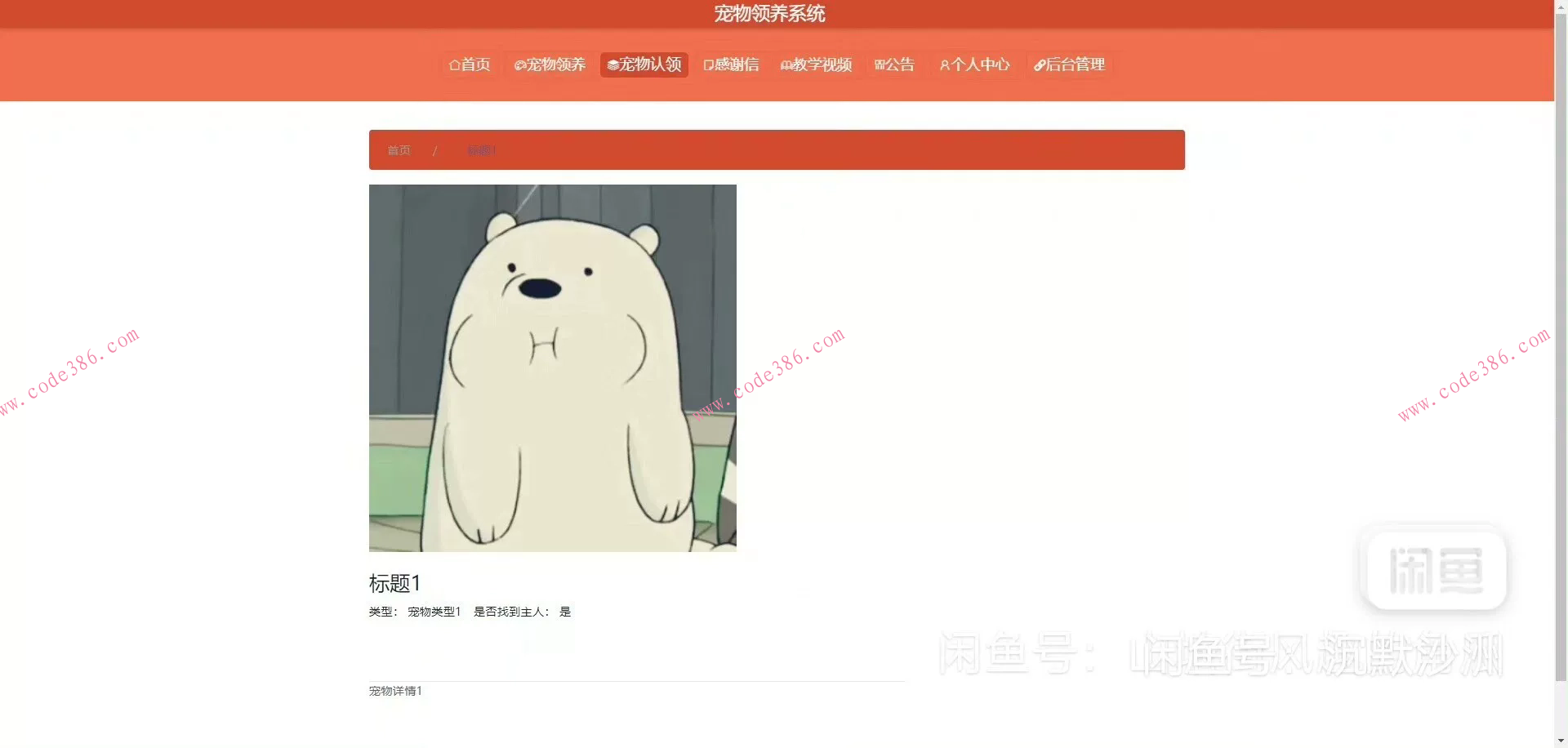
Task: Select the paw icon on 宠物领养 tab
Action: tap(520, 65)
